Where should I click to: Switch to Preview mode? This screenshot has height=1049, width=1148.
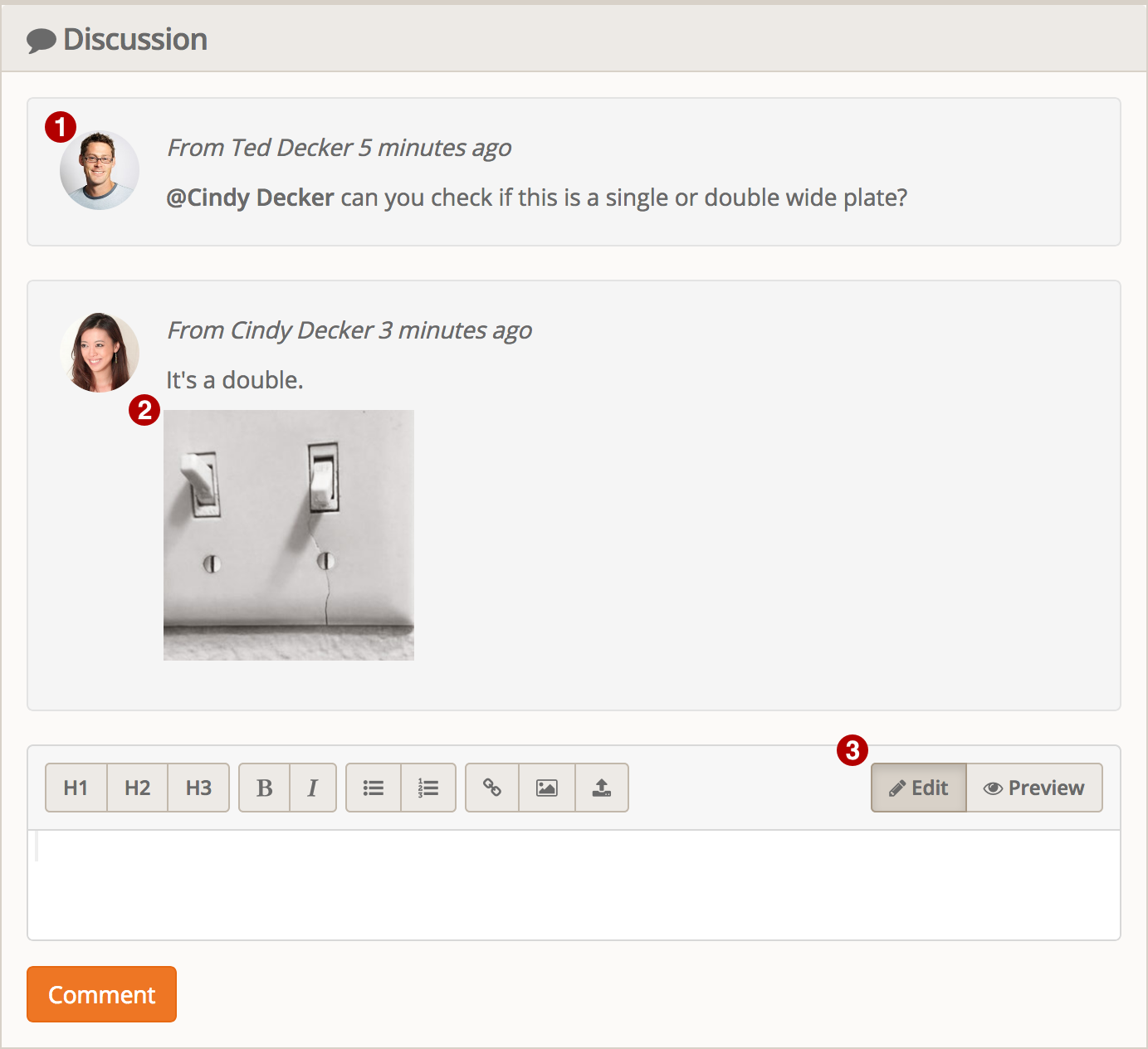tap(1034, 788)
